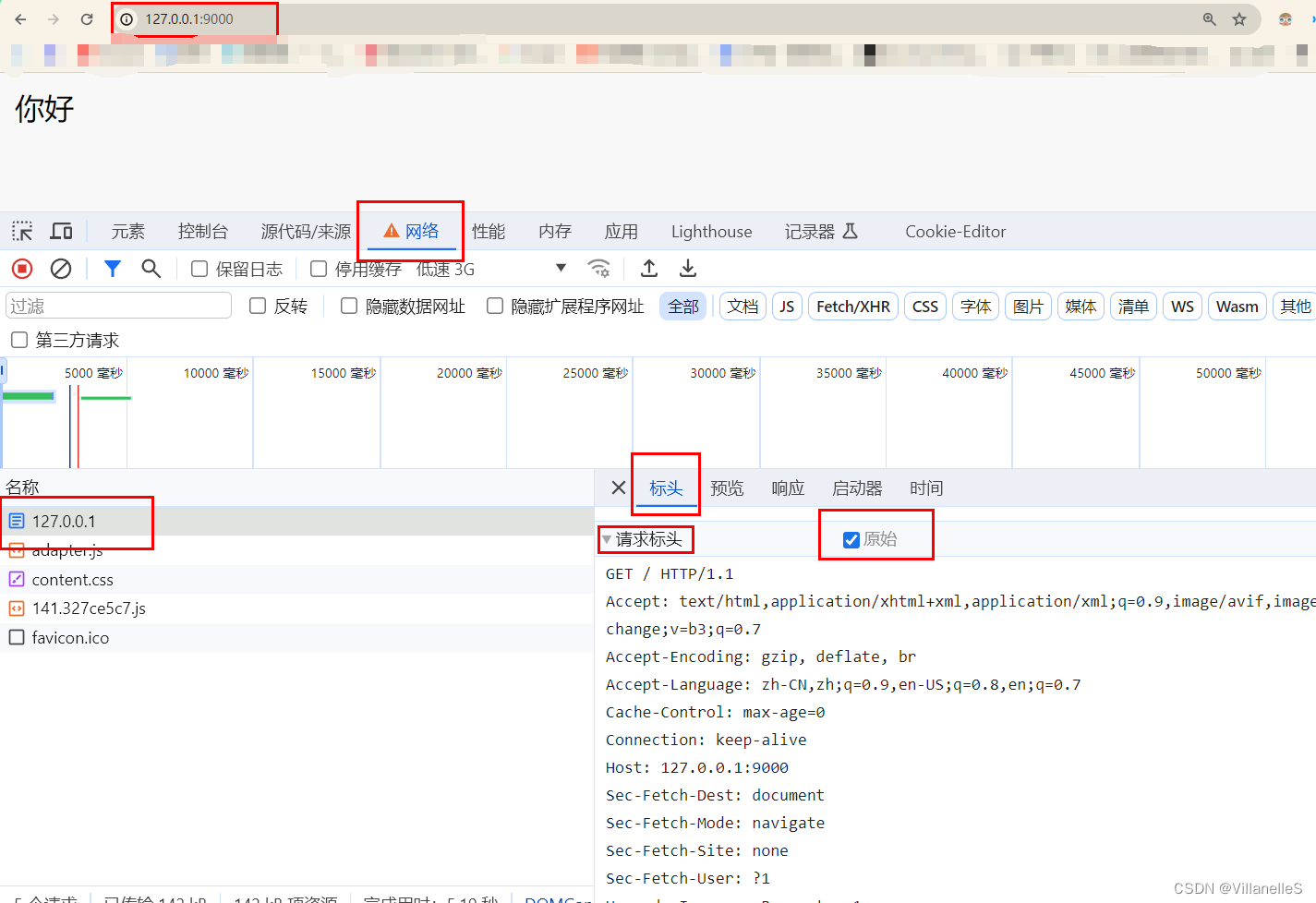Click the script icon beside 141.327ce5c7.js
This screenshot has height=903, width=1316.
(x=17, y=608)
